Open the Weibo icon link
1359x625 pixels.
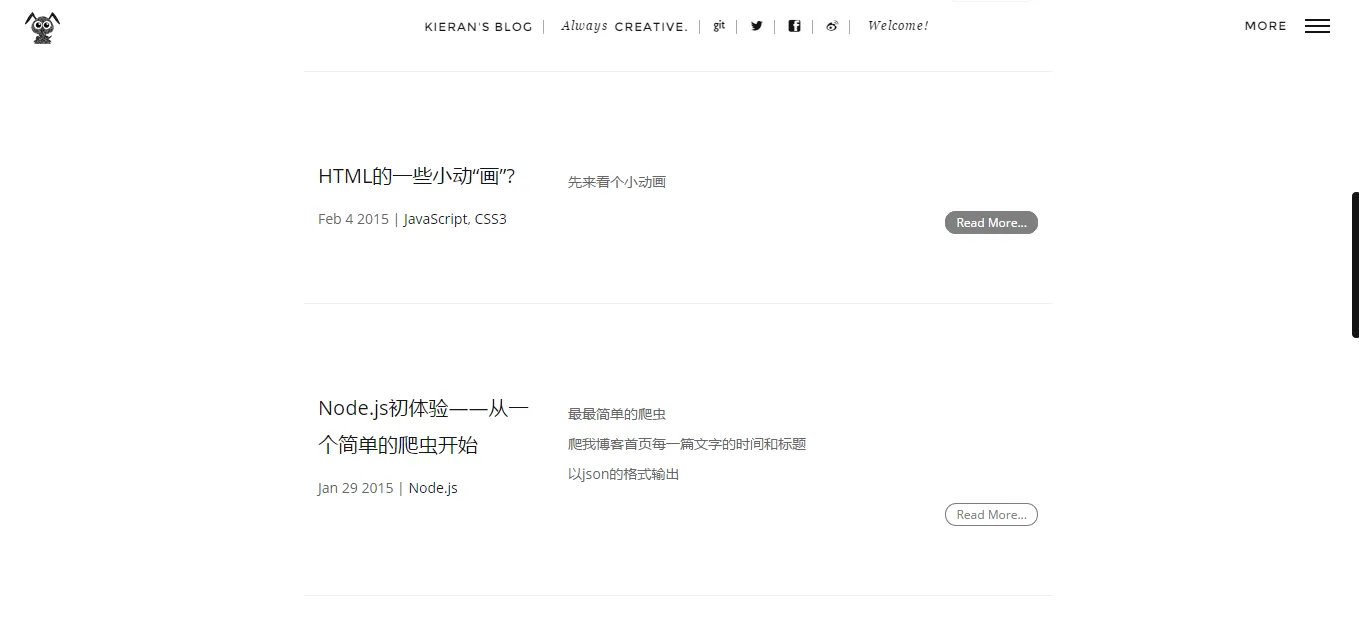(x=831, y=26)
